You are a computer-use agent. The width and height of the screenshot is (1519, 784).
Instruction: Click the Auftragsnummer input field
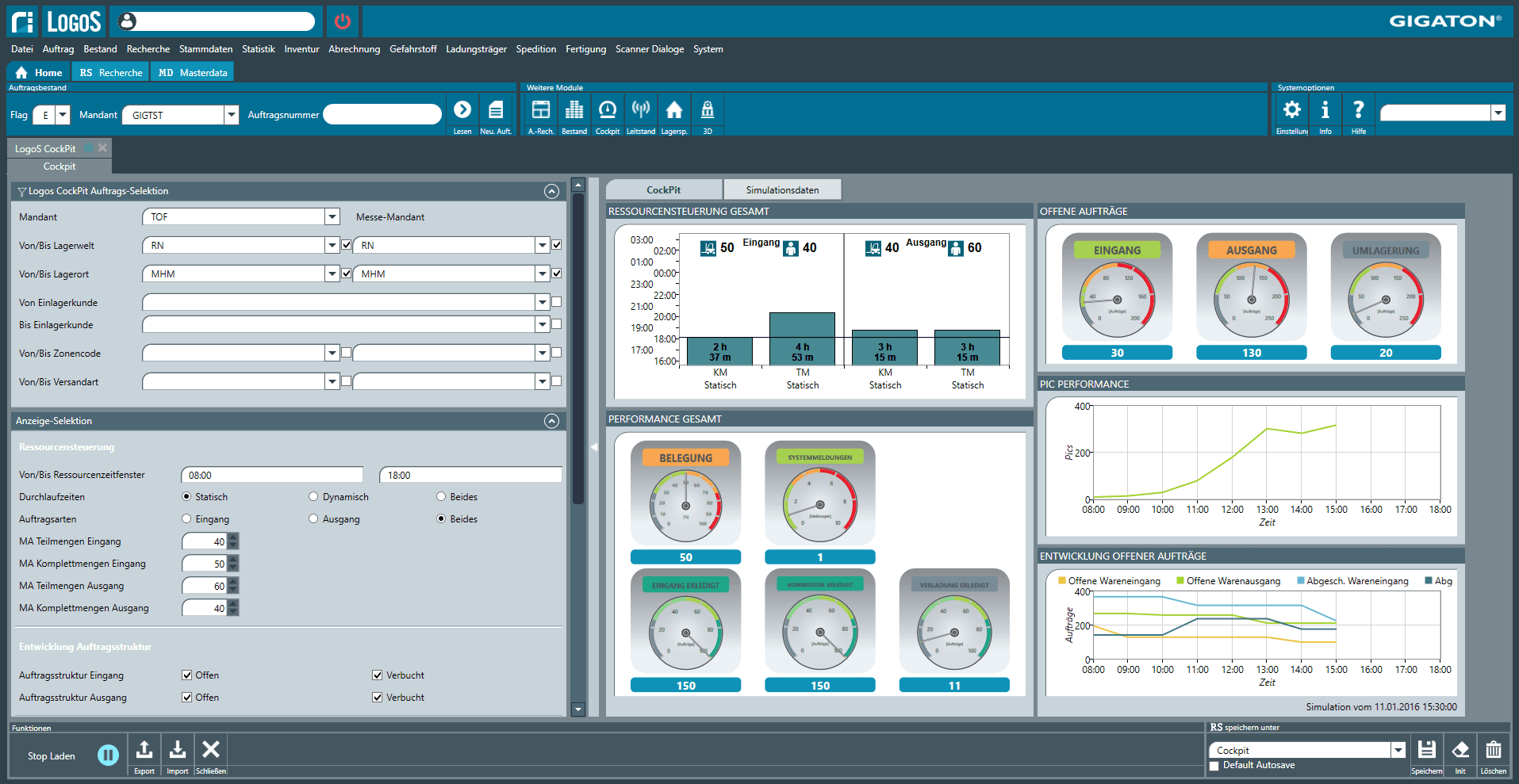point(382,115)
